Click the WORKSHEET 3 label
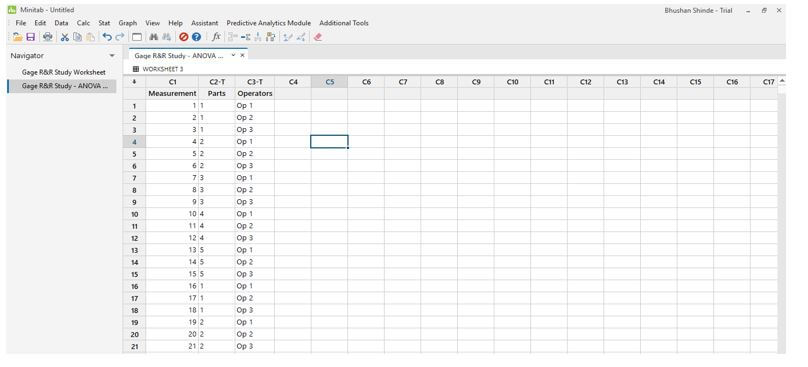808x367 pixels. (x=163, y=69)
